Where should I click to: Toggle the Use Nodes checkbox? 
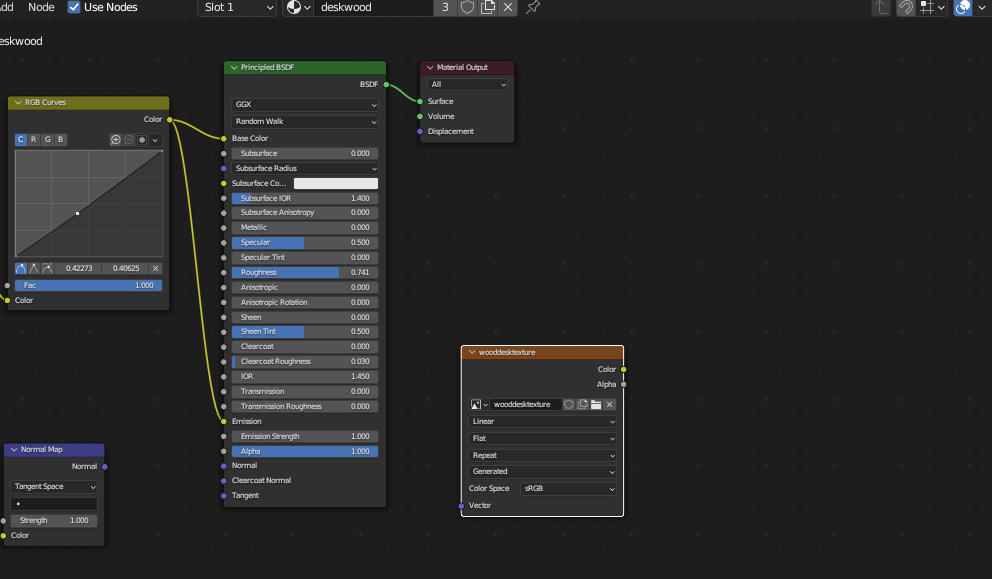pyautogui.click(x=74, y=8)
